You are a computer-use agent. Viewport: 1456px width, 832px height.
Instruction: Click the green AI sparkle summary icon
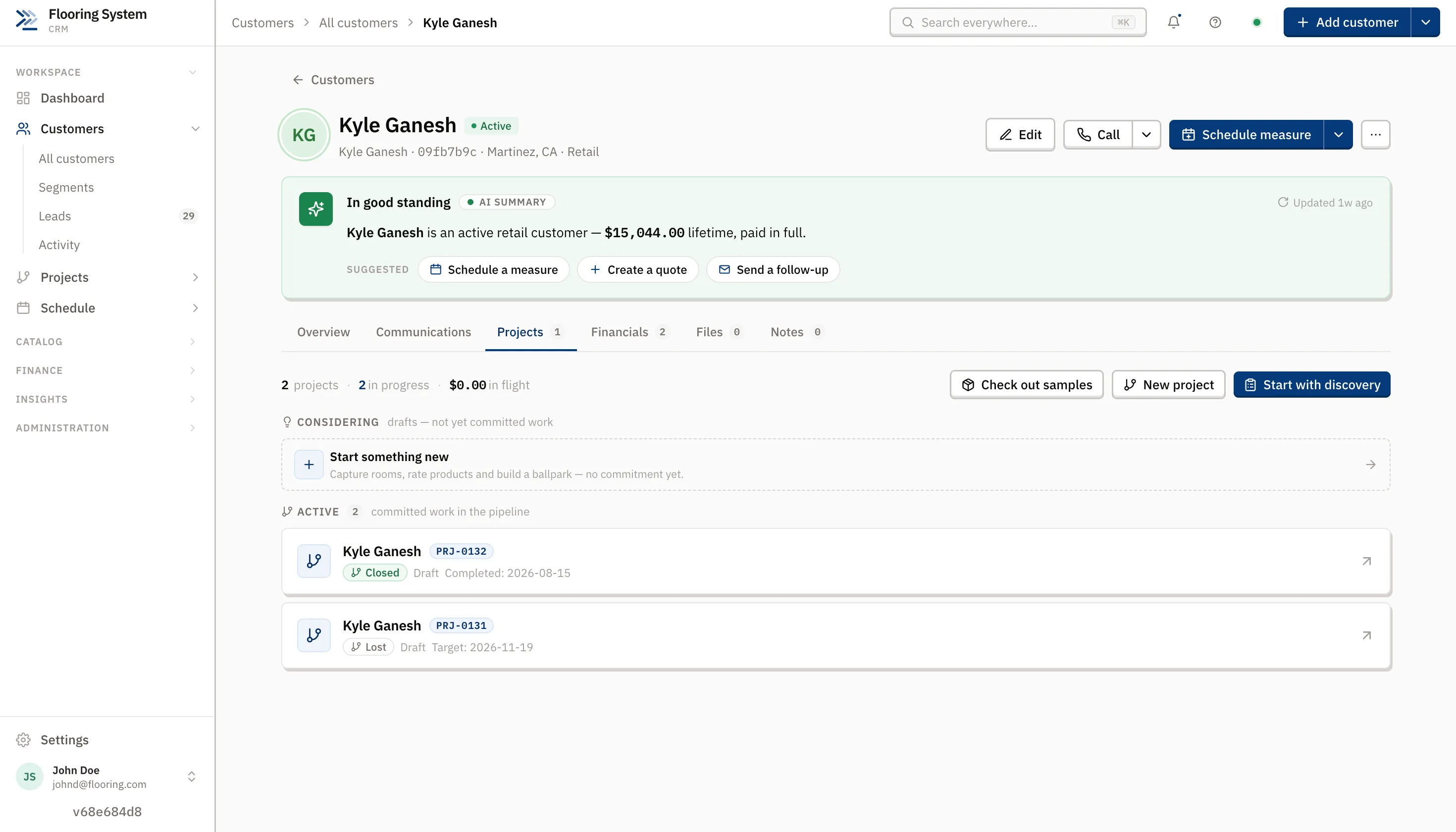316,209
